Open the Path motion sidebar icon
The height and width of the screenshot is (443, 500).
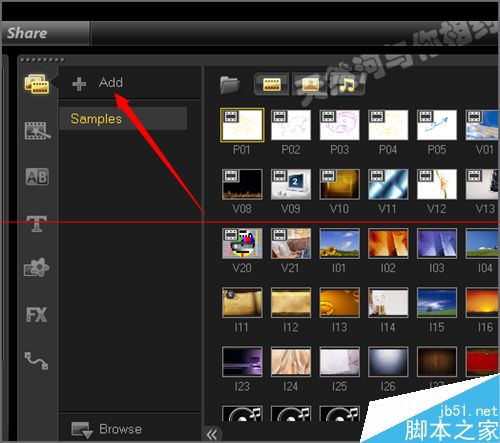coord(36,361)
